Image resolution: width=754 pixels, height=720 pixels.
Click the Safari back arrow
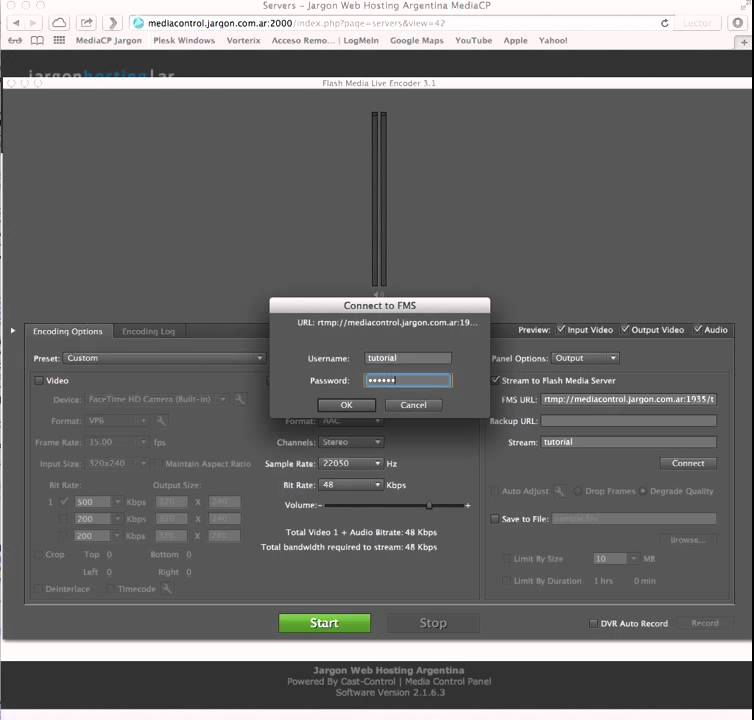(x=16, y=23)
